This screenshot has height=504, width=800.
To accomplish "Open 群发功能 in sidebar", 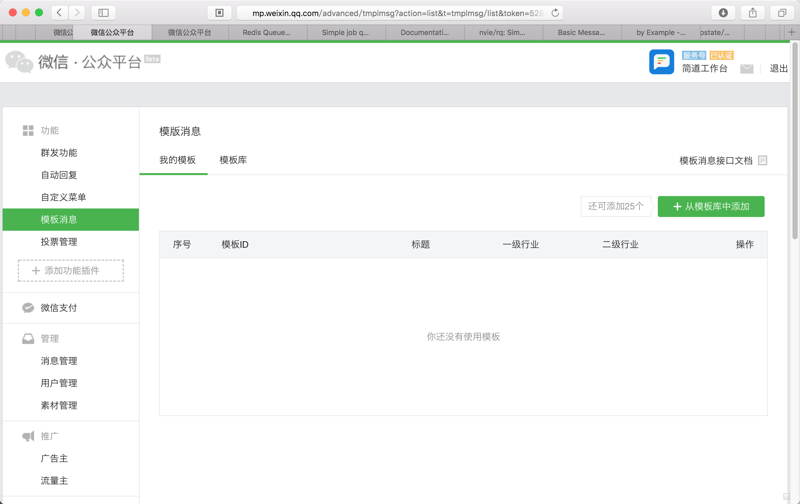I will click(59, 153).
